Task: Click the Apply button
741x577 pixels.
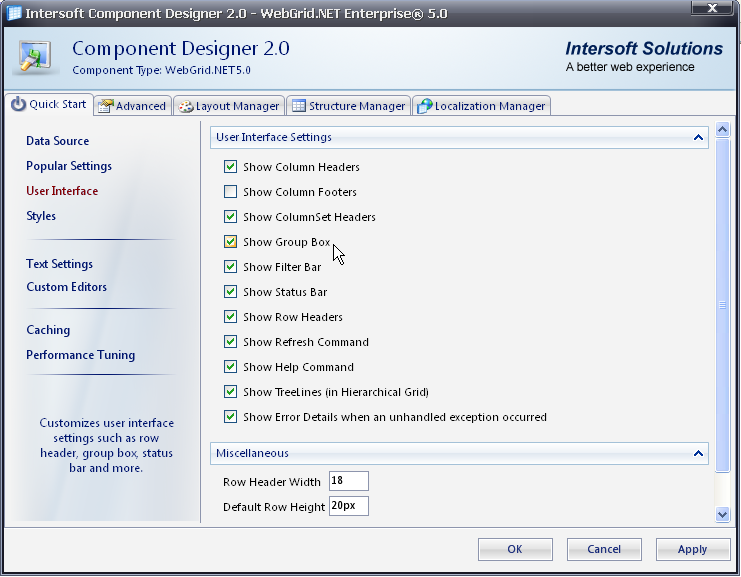Action: pos(693,549)
